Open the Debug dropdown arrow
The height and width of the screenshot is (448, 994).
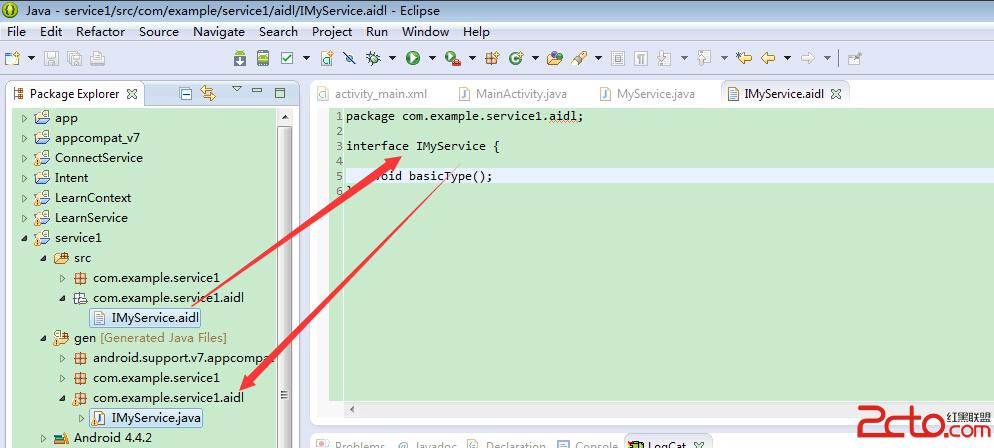click(x=392, y=58)
